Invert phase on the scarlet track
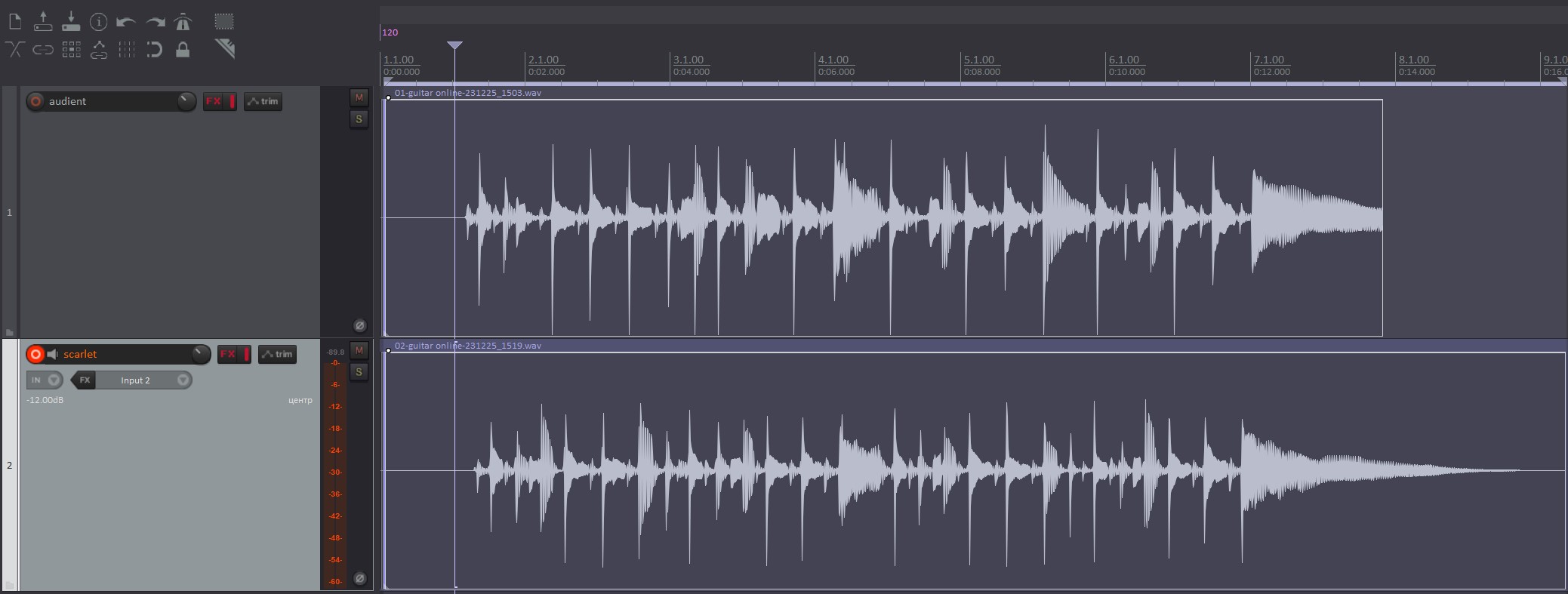1568x594 pixels. (360, 578)
